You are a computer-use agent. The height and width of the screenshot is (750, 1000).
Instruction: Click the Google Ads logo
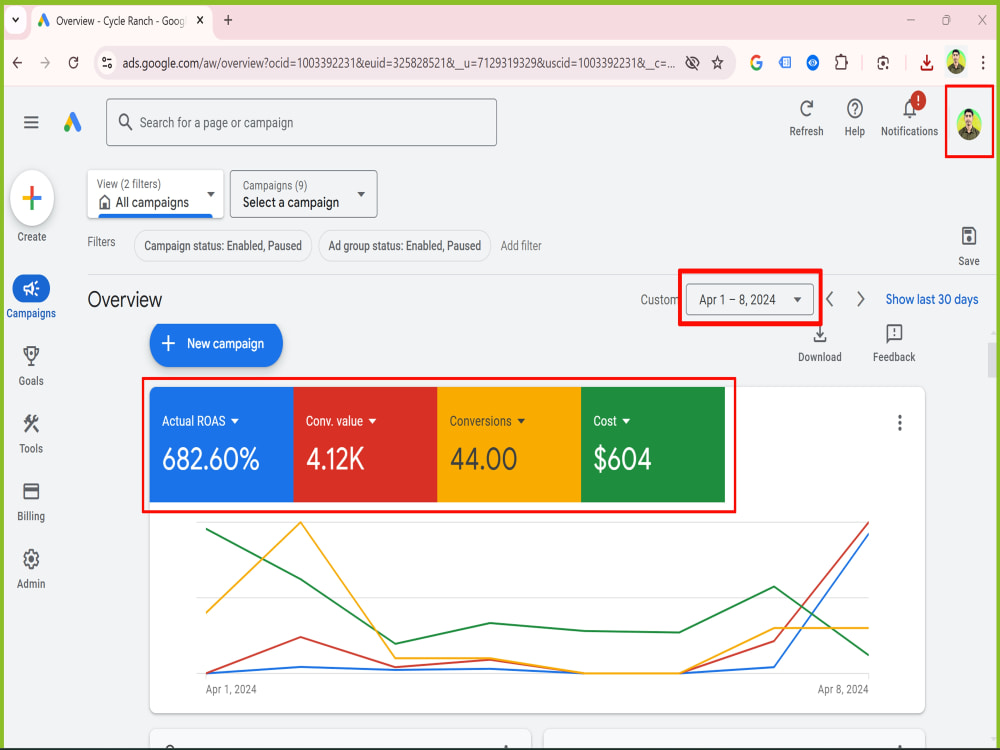pyautogui.click(x=73, y=122)
